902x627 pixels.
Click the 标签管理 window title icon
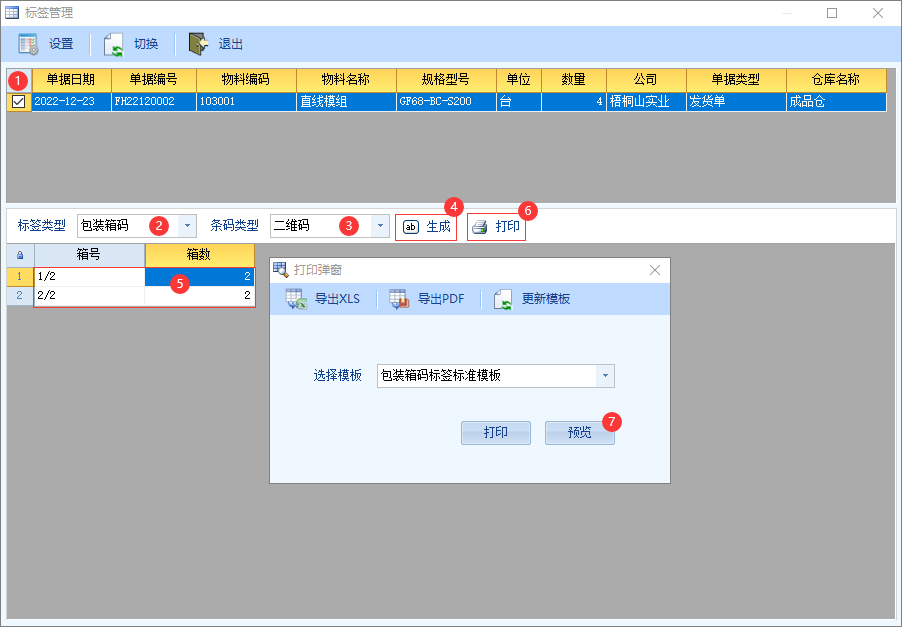(x=12, y=13)
